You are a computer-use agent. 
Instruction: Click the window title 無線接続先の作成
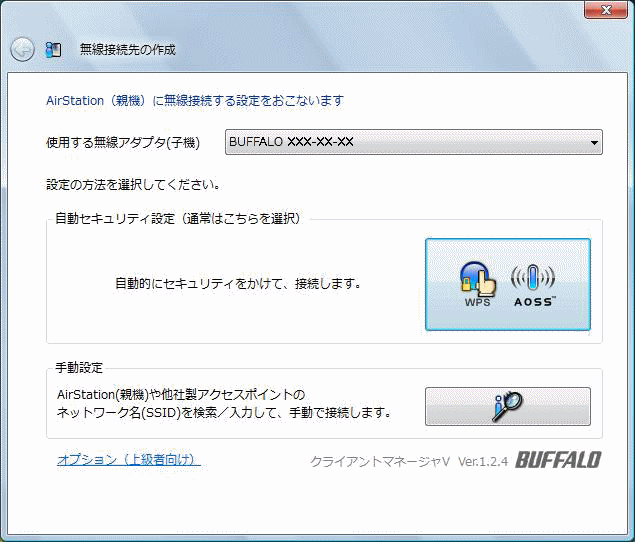128,49
